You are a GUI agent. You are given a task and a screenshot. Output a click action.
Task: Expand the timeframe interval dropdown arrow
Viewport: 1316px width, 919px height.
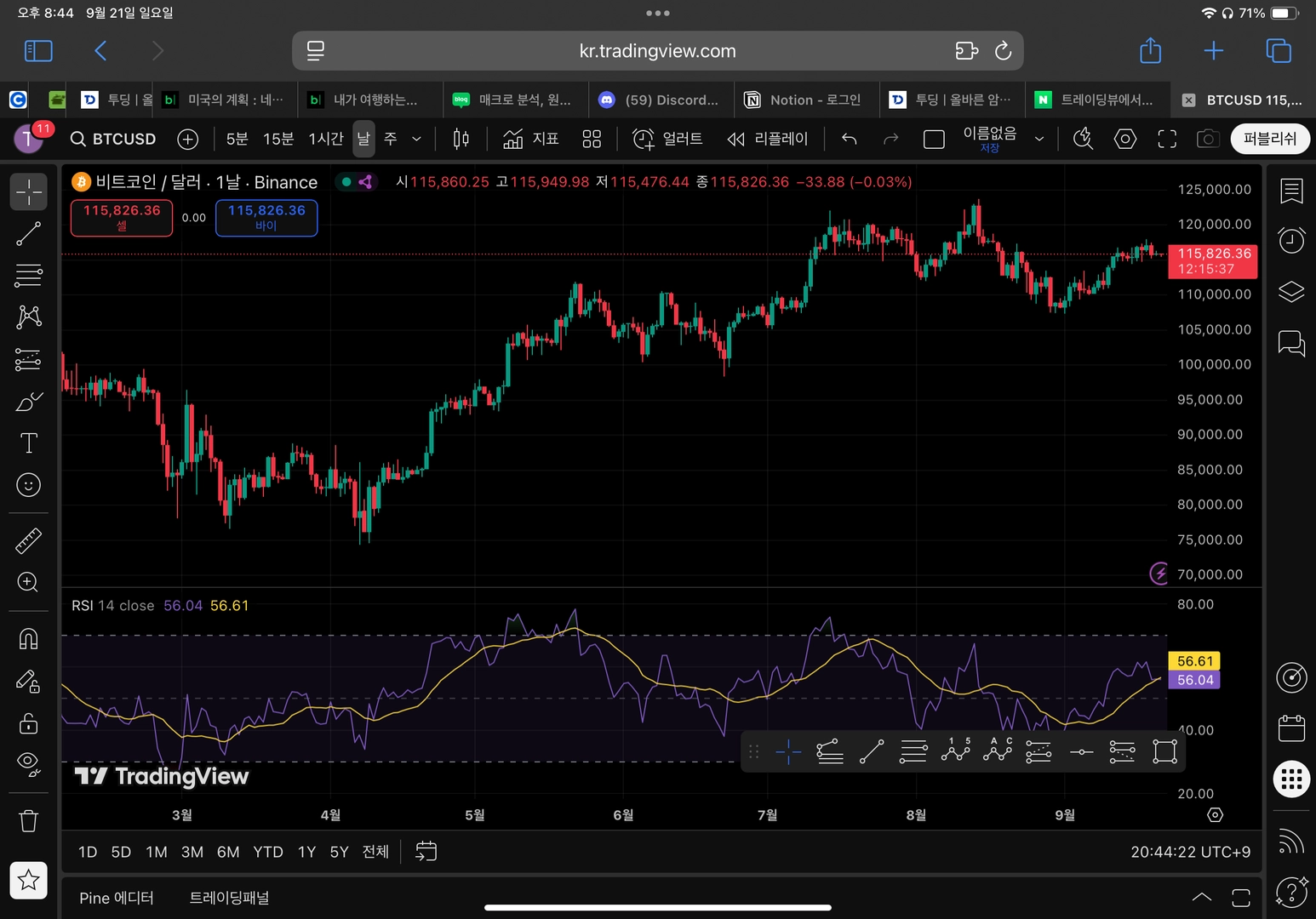click(416, 139)
